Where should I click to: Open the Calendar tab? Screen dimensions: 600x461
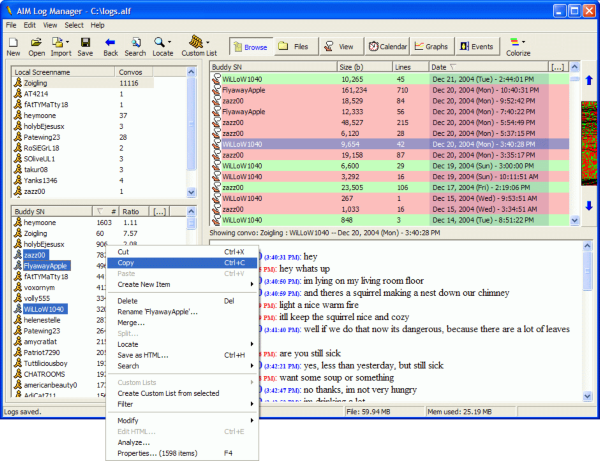coord(387,47)
